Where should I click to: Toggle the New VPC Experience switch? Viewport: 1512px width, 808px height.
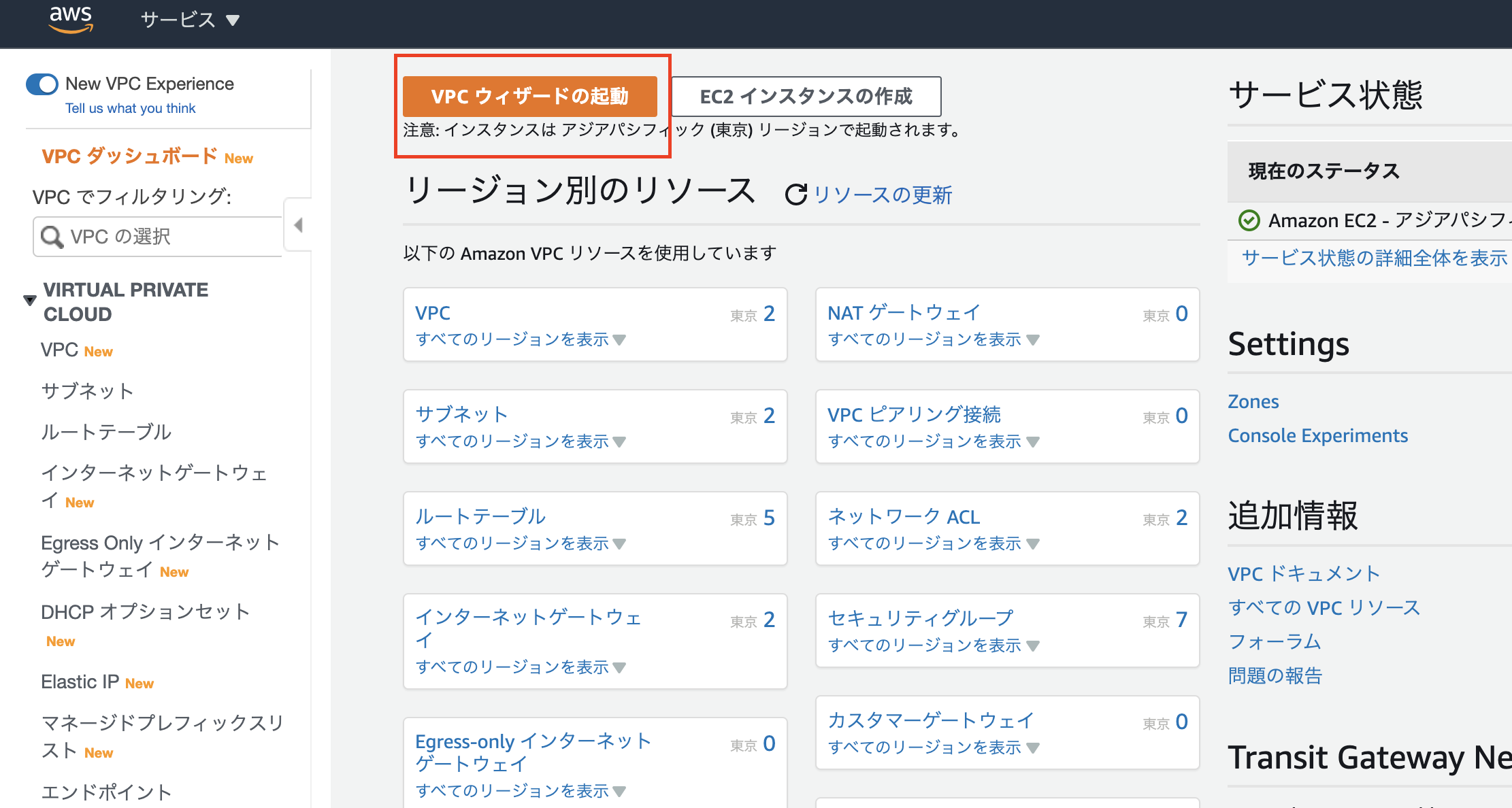[x=42, y=84]
